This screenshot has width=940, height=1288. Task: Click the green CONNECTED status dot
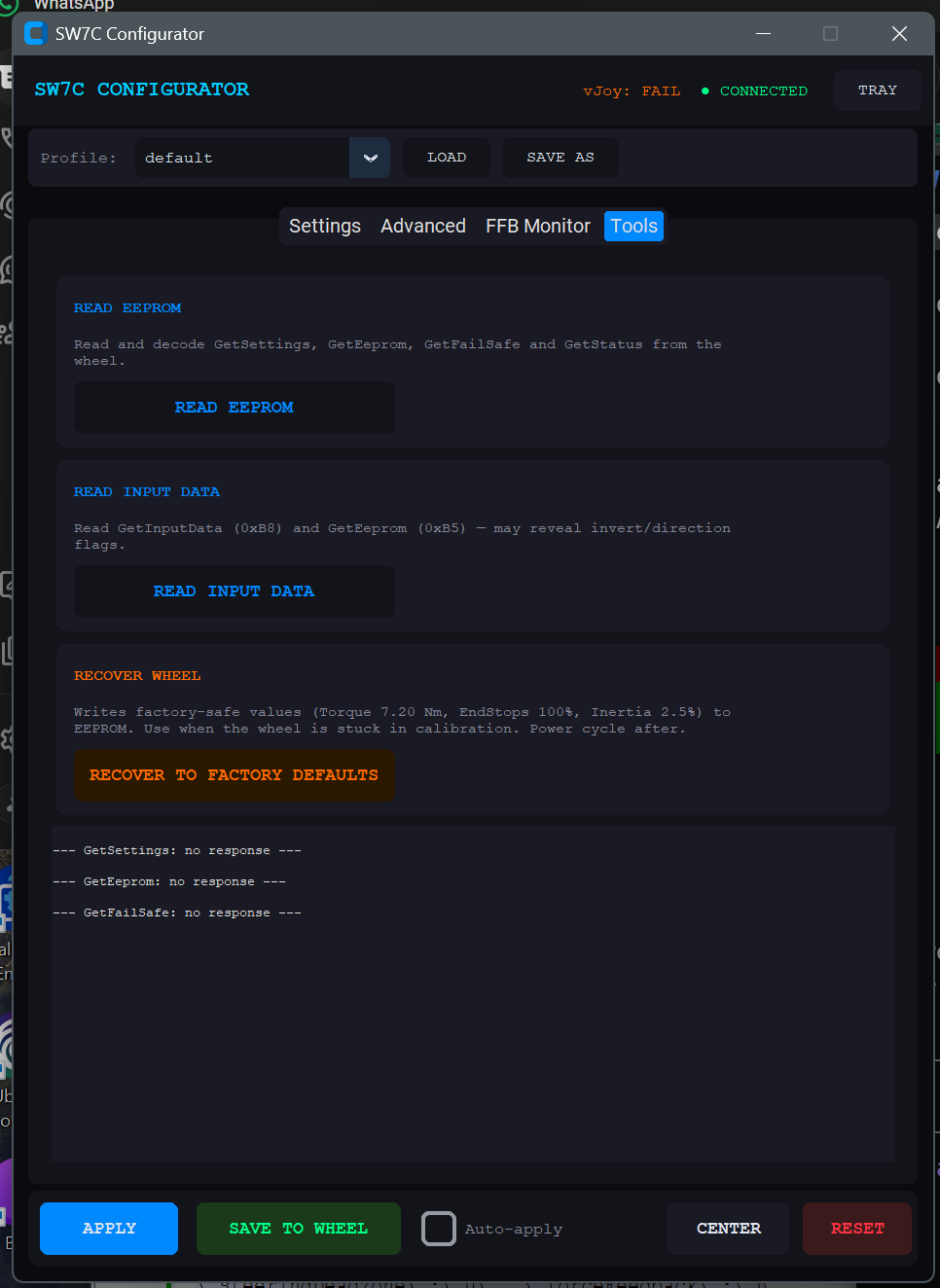pyautogui.click(x=705, y=91)
